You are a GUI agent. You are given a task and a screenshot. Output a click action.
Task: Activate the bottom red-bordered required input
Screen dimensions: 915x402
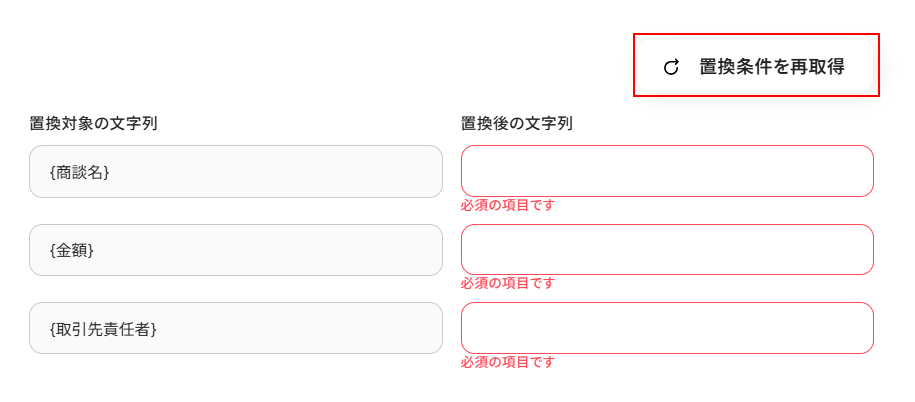pyautogui.click(x=667, y=327)
